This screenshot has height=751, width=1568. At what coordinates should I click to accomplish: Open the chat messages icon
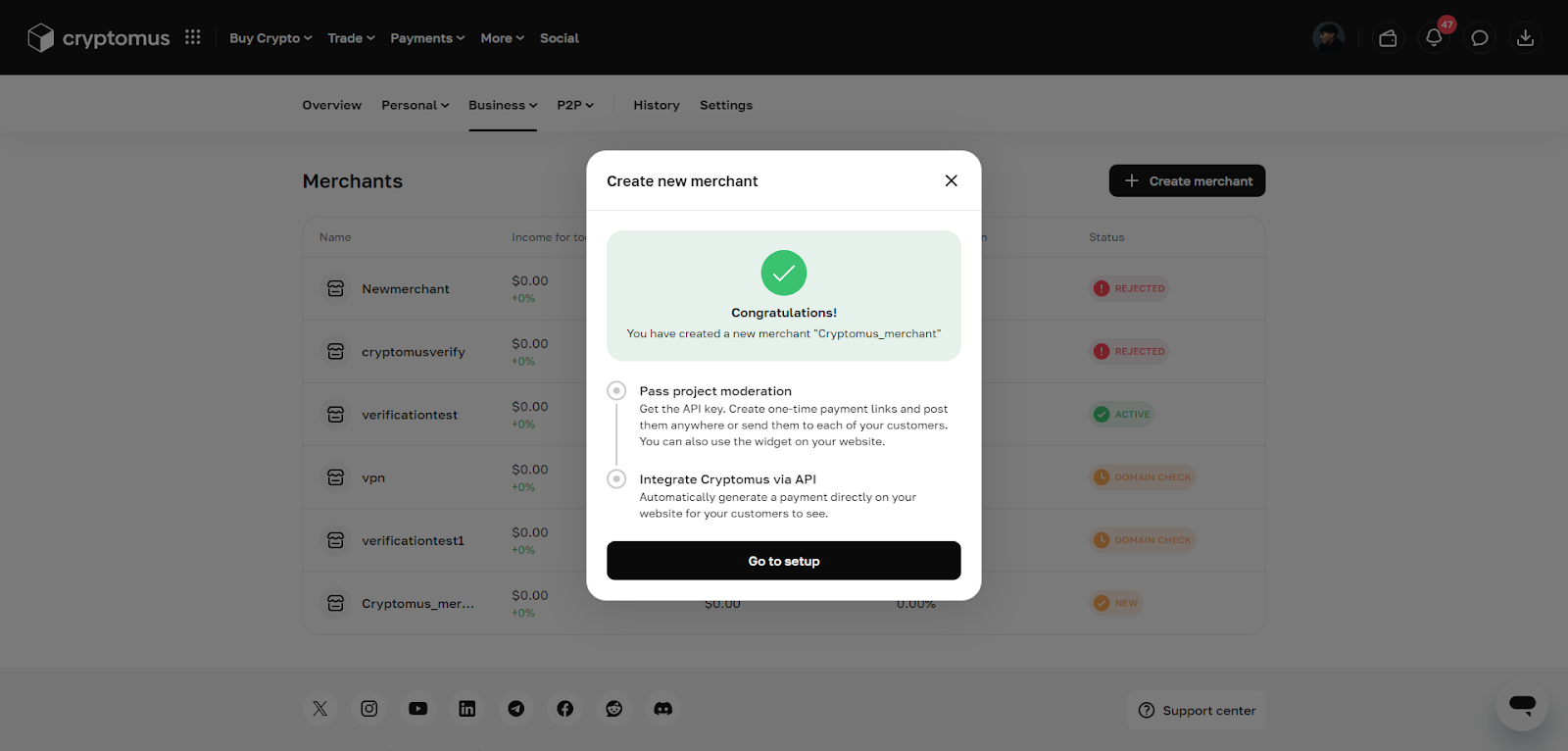(1479, 38)
